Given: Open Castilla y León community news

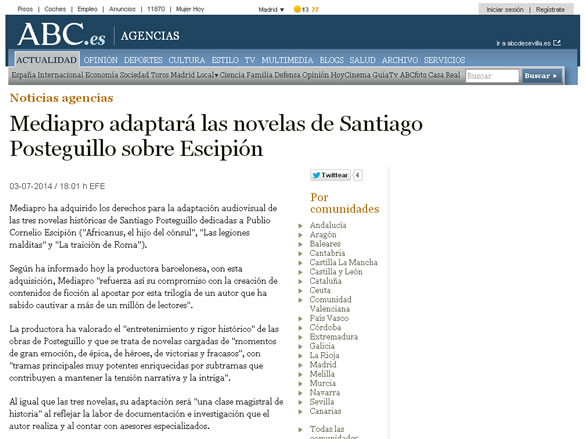Looking at the screenshot, I should tap(336, 272).
